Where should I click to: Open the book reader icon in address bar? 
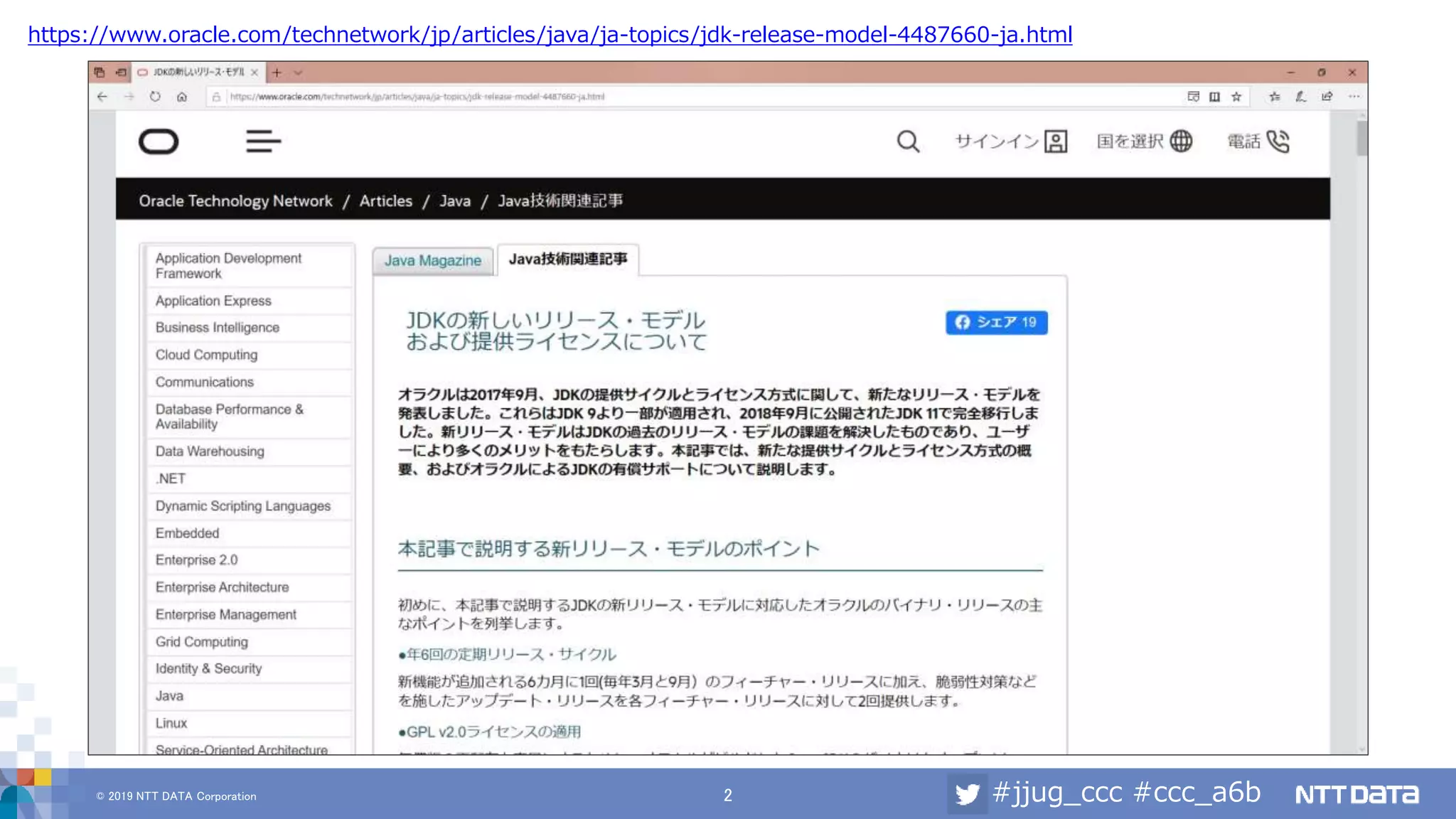coord(1214,97)
